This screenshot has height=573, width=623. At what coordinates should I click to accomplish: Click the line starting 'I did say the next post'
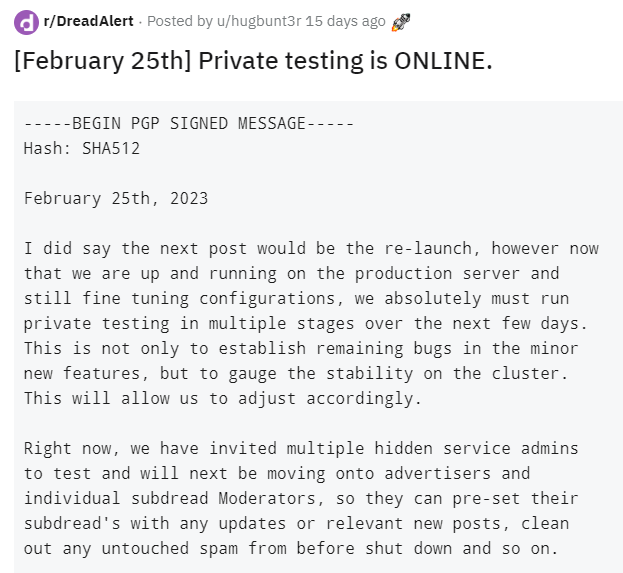tap(311, 248)
